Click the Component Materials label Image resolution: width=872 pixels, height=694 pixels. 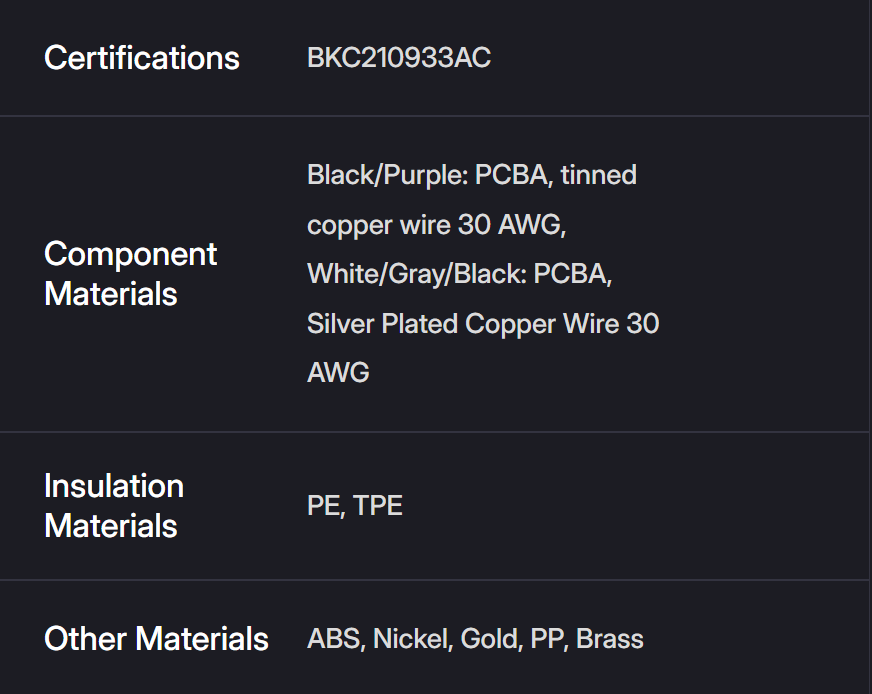point(130,274)
